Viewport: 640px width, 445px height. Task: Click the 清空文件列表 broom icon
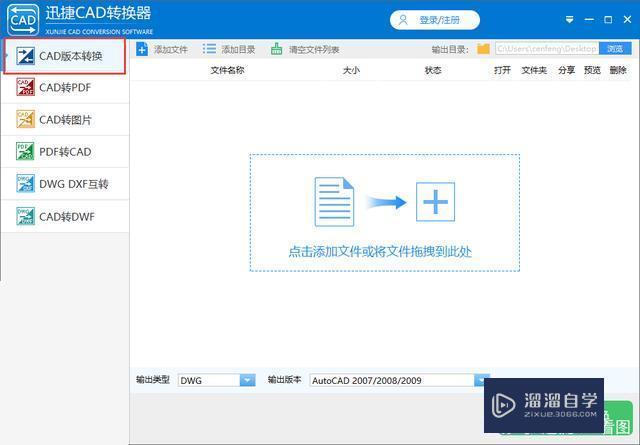[x=276, y=49]
